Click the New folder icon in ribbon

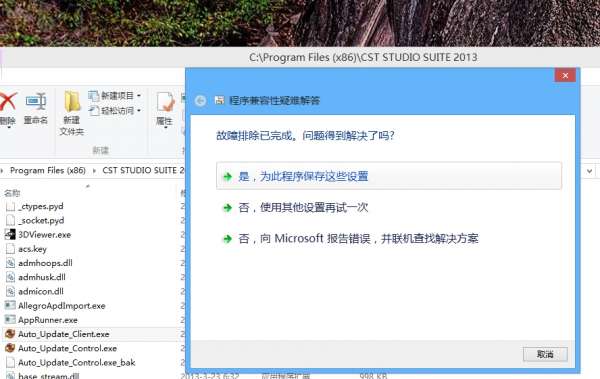pyautogui.click(x=72, y=102)
